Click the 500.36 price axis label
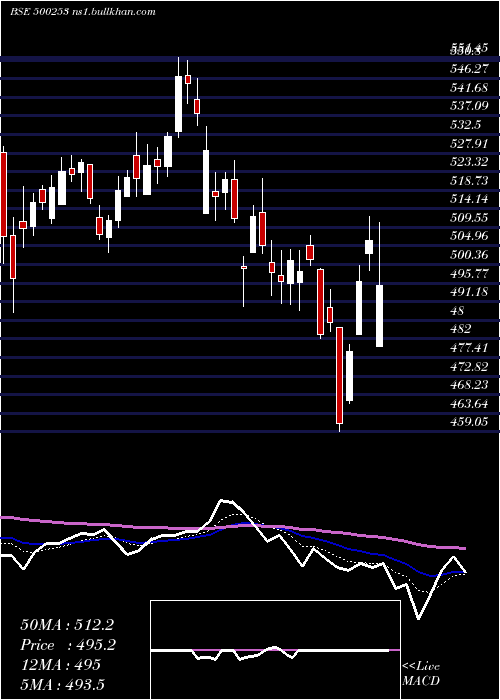 pos(468,254)
